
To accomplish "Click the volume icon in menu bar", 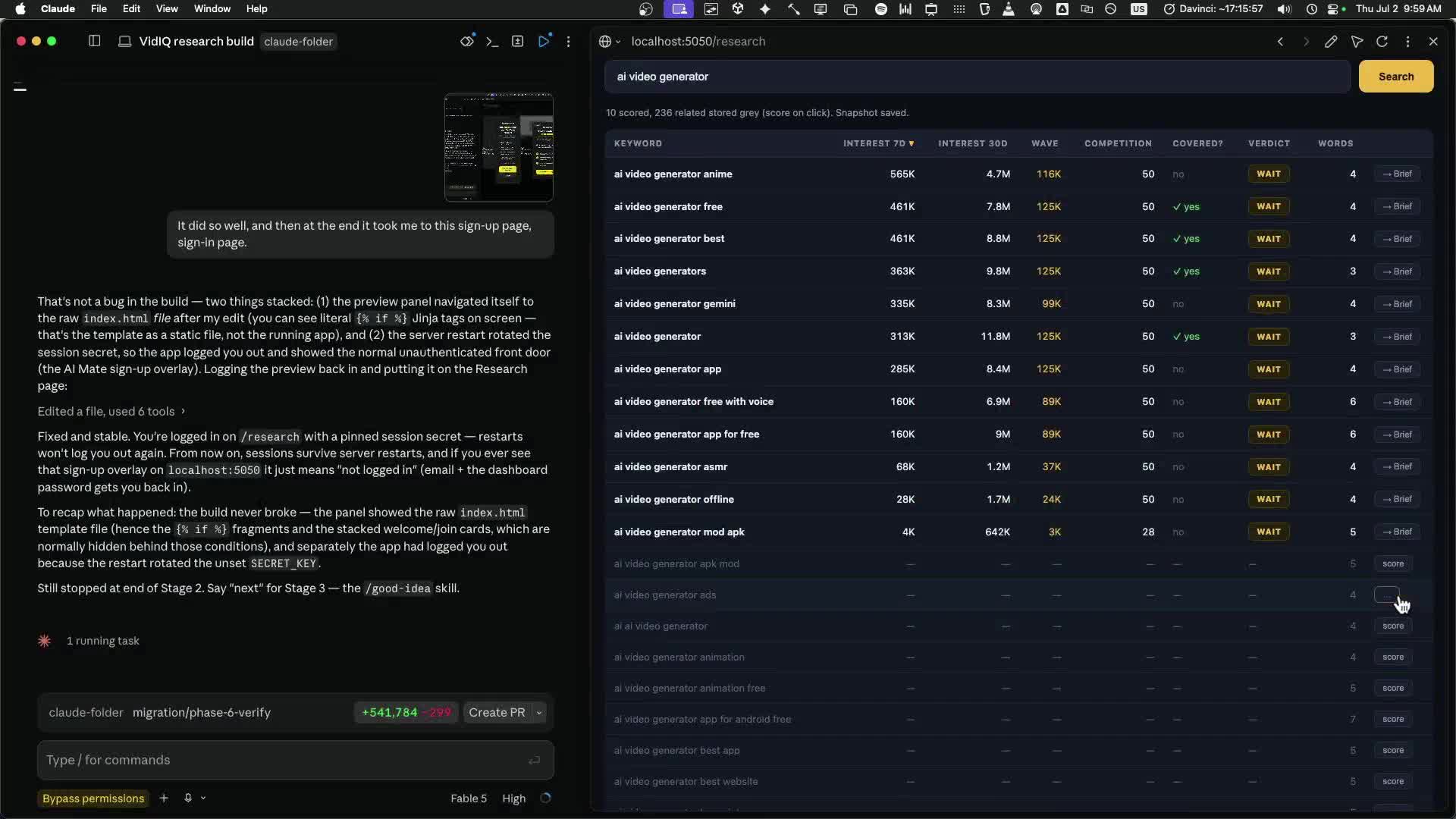I will 1285,9.
